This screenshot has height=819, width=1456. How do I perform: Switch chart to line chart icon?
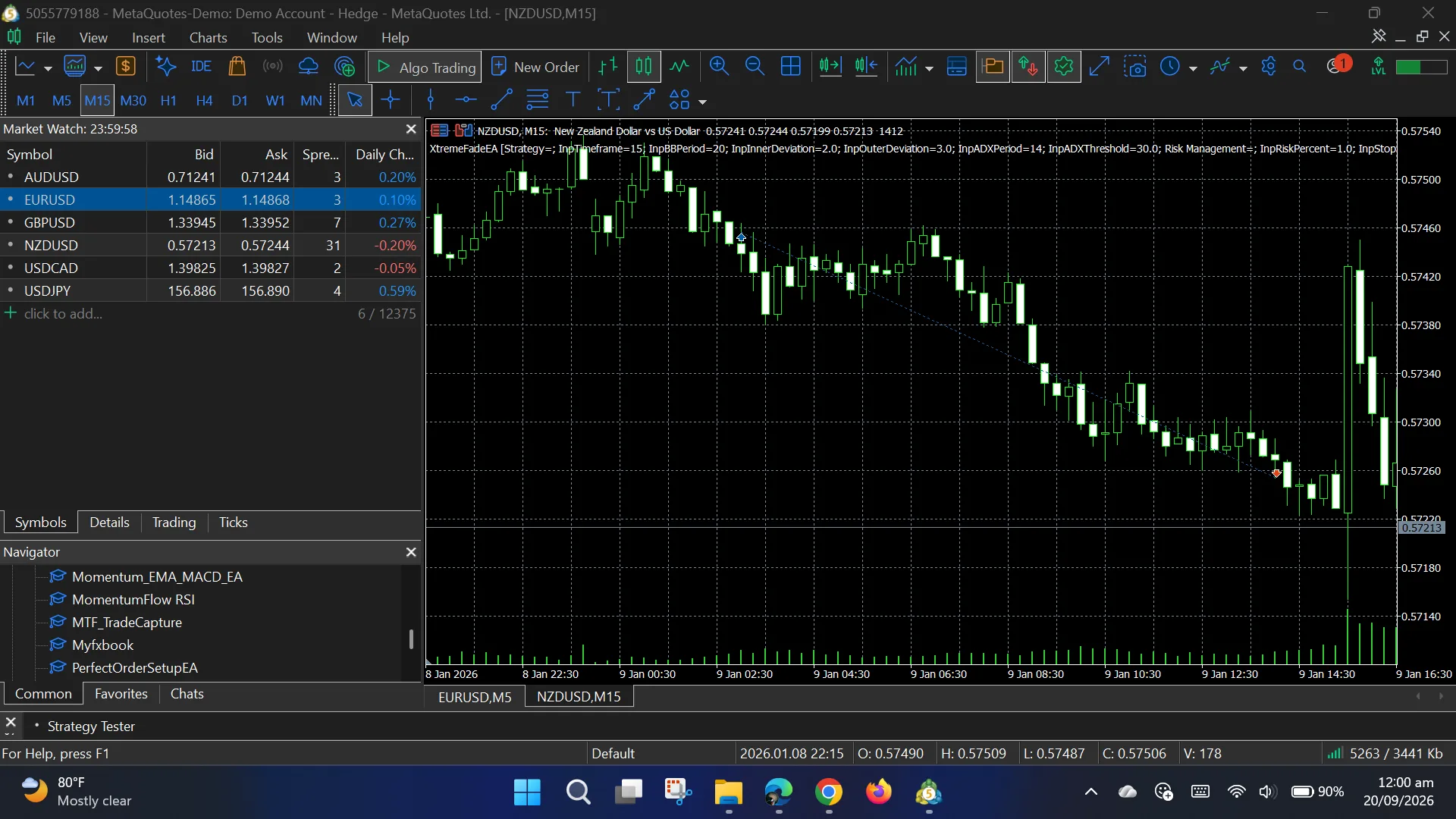point(679,67)
